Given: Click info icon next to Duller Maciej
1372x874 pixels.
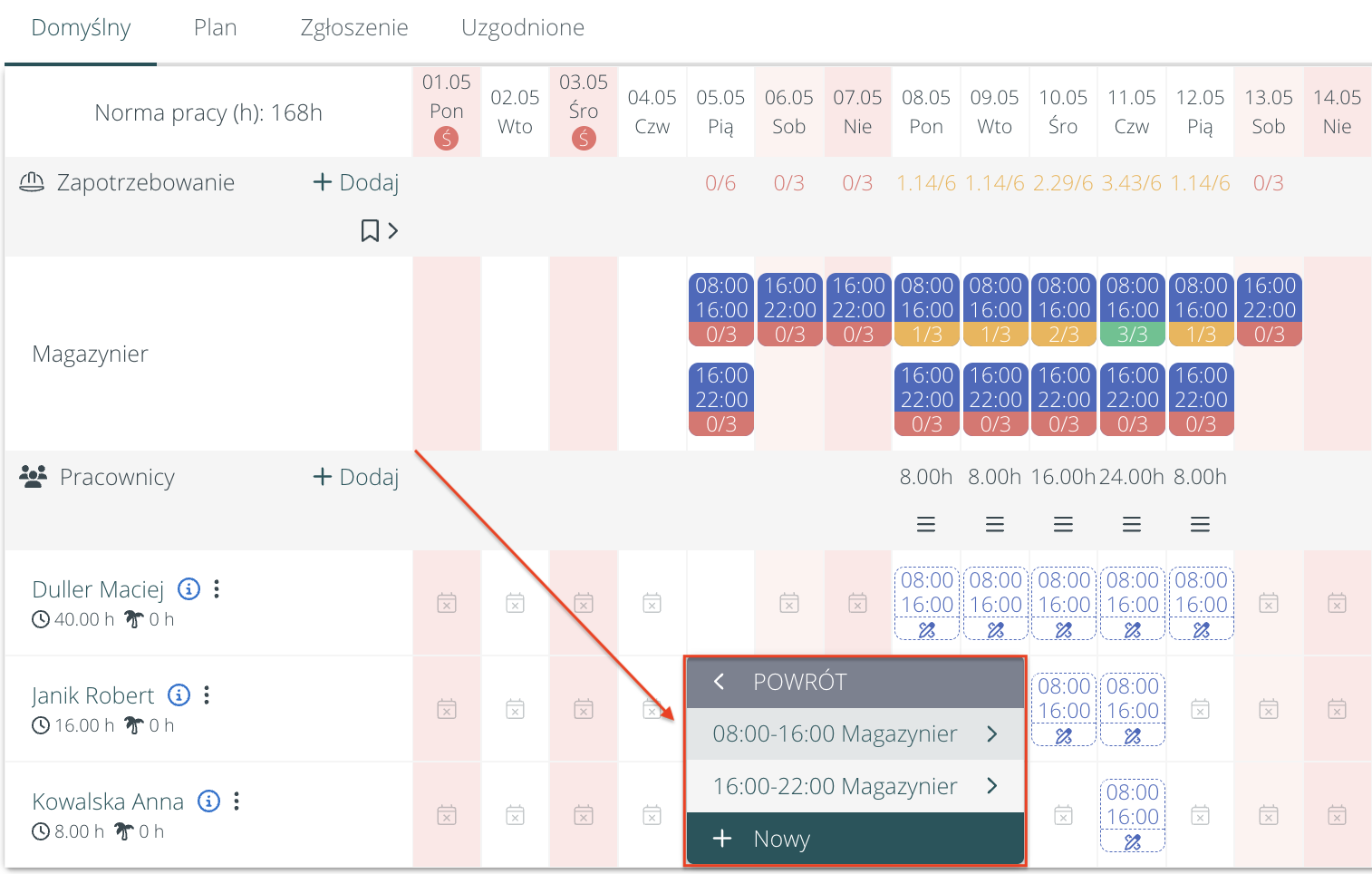Looking at the screenshot, I should 188,589.
